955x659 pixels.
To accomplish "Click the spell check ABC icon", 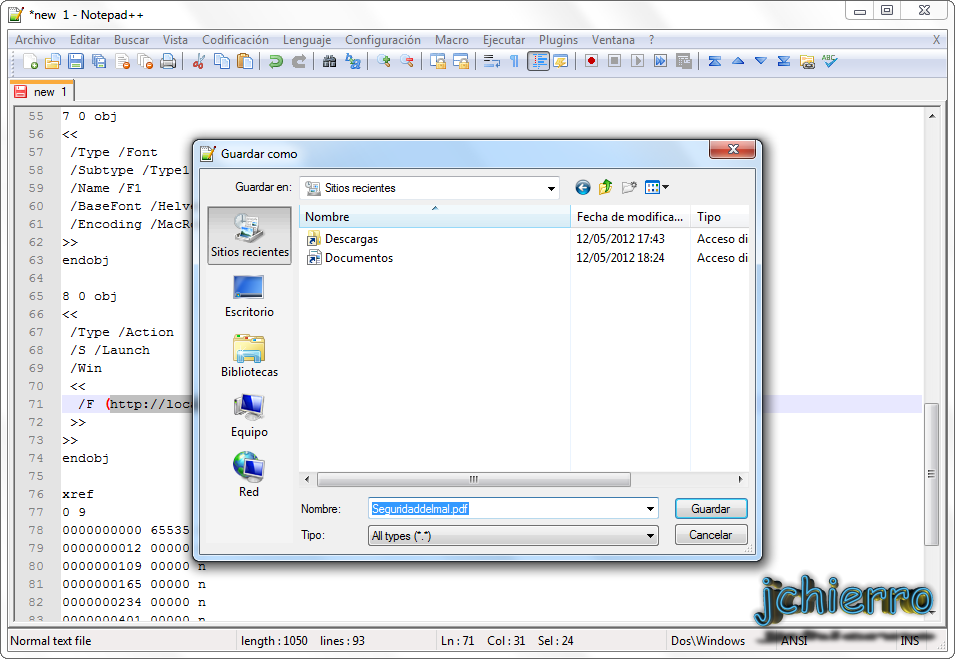I will tap(830, 62).
